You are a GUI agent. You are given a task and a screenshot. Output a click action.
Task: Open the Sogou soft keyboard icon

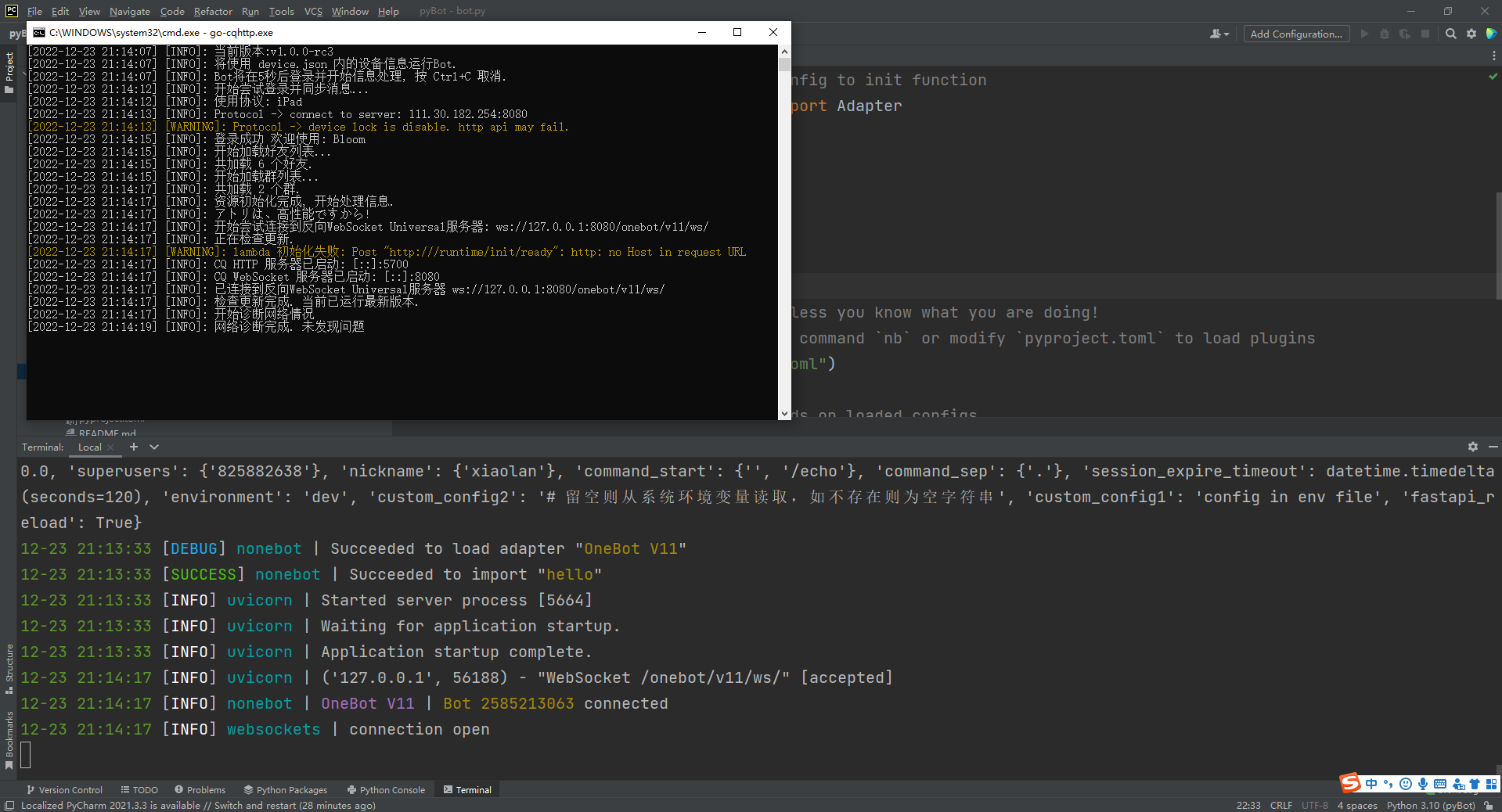click(x=1440, y=784)
